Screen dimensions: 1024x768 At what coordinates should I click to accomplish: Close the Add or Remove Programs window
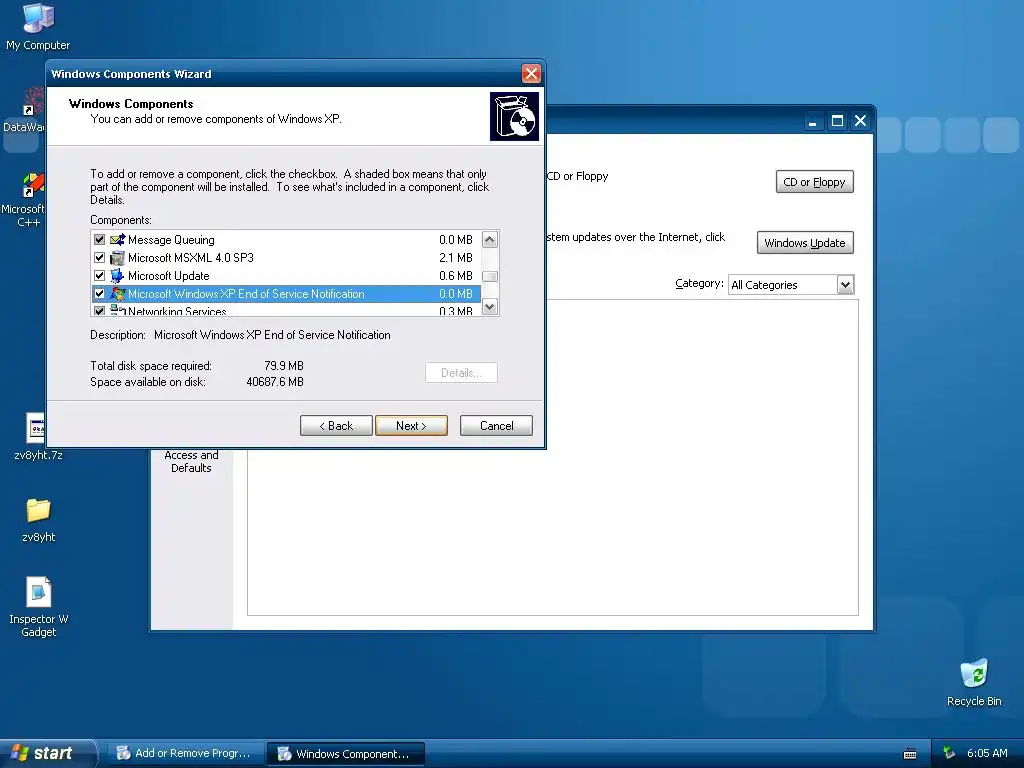point(861,121)
